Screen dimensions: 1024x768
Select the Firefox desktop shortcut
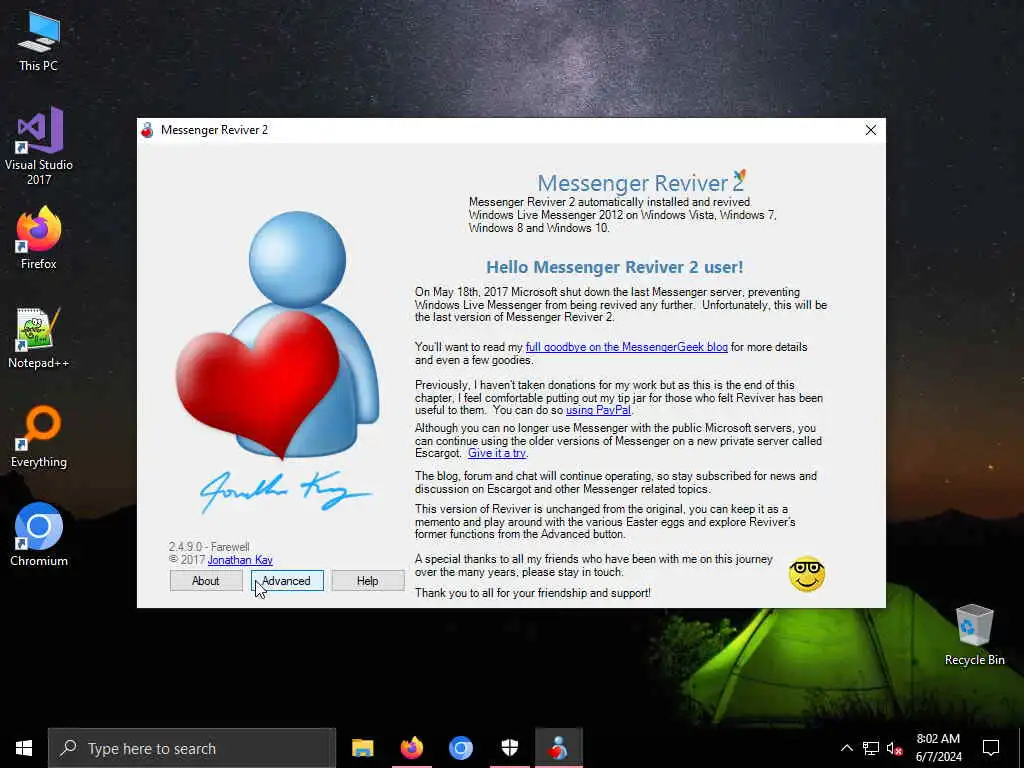pos(39,238)
